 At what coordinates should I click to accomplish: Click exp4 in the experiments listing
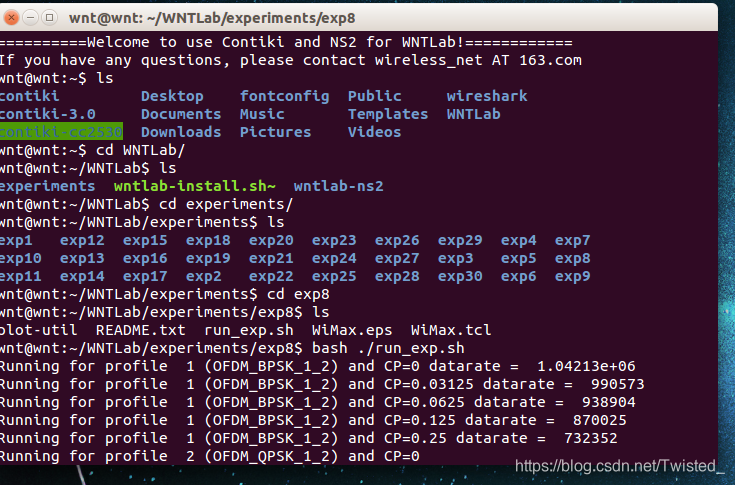pyautogui.click(x=518, y=241)
